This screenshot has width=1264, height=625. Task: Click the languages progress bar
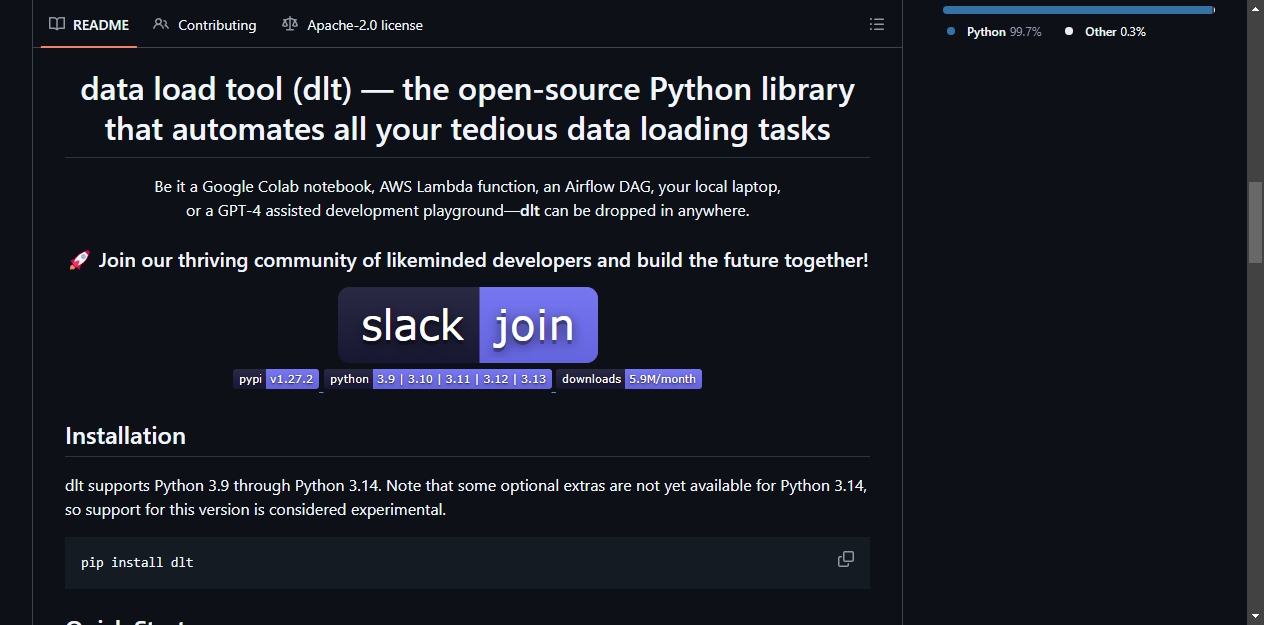(x=1079, y=10)
